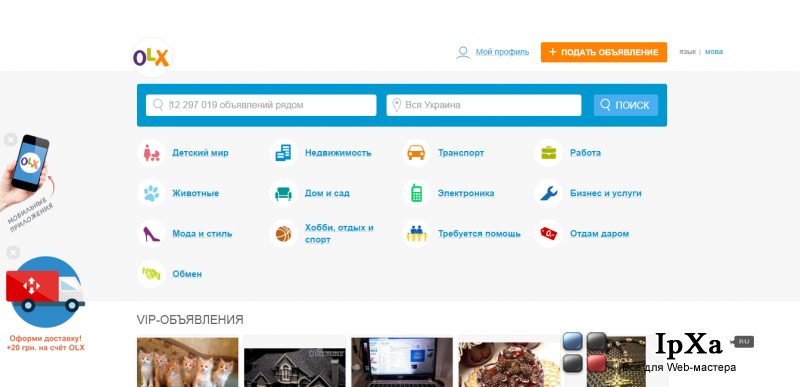The width and height of the screenshot is (800, 387).
Task: Click the ПОДАТЬ ОБЪЯВЛЕНИЕ button
Action: pyautogui.click(x=604, y=52)
